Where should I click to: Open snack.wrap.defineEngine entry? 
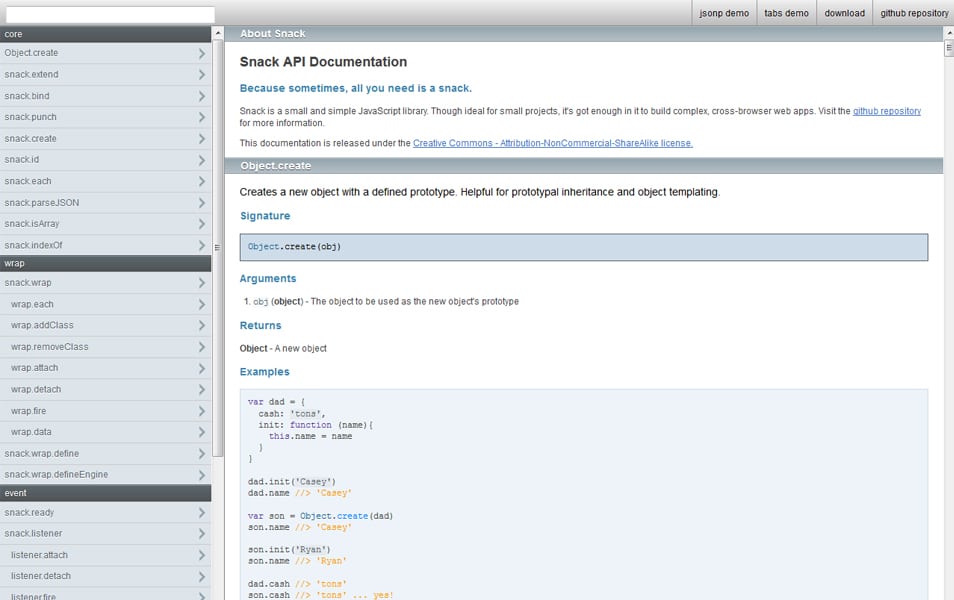(x=106, y=475)
